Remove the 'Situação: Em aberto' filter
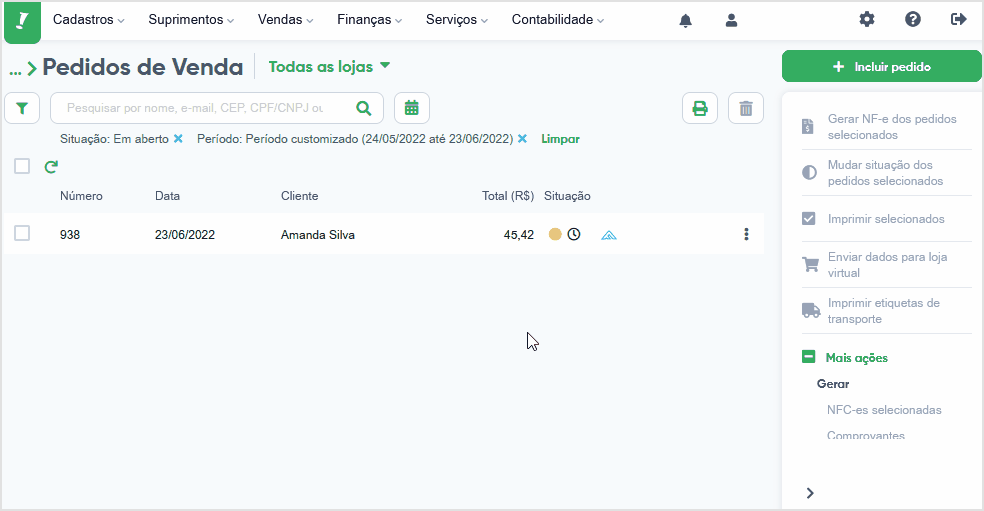This screenshot has height=511, width=984. [178, 139]
